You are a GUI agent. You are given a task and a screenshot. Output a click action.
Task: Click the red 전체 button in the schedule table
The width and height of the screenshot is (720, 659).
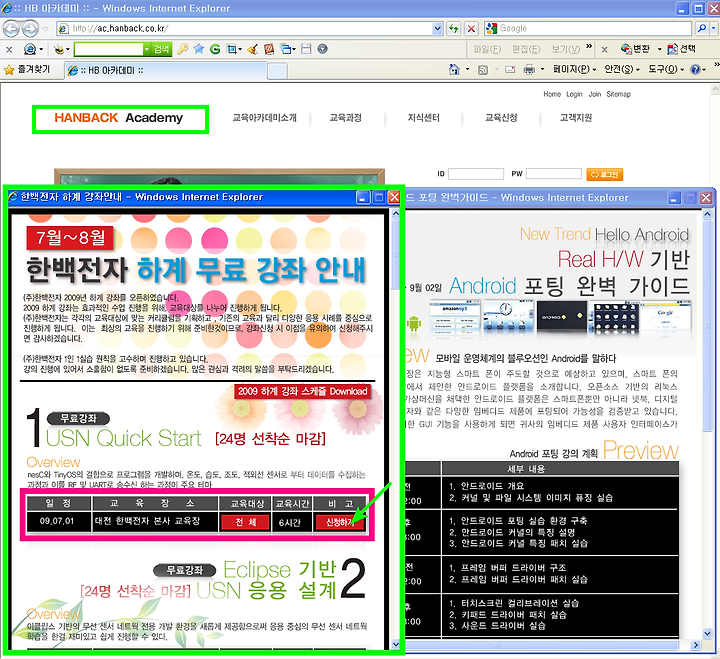pyautogui.click(x=246, y=523)
